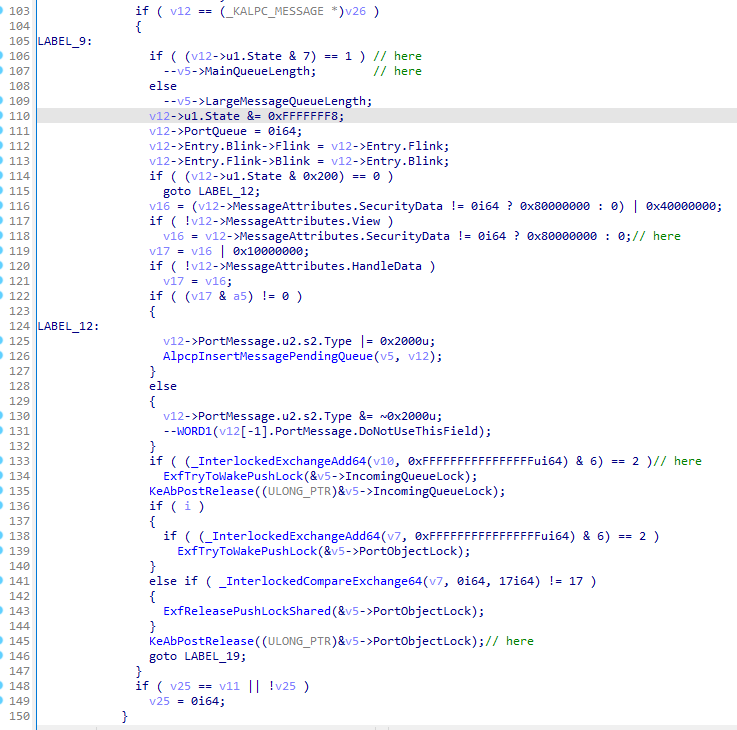Click the LargeMessageQueueLength field
737x730 pixels.
click(x=285, y=101)
